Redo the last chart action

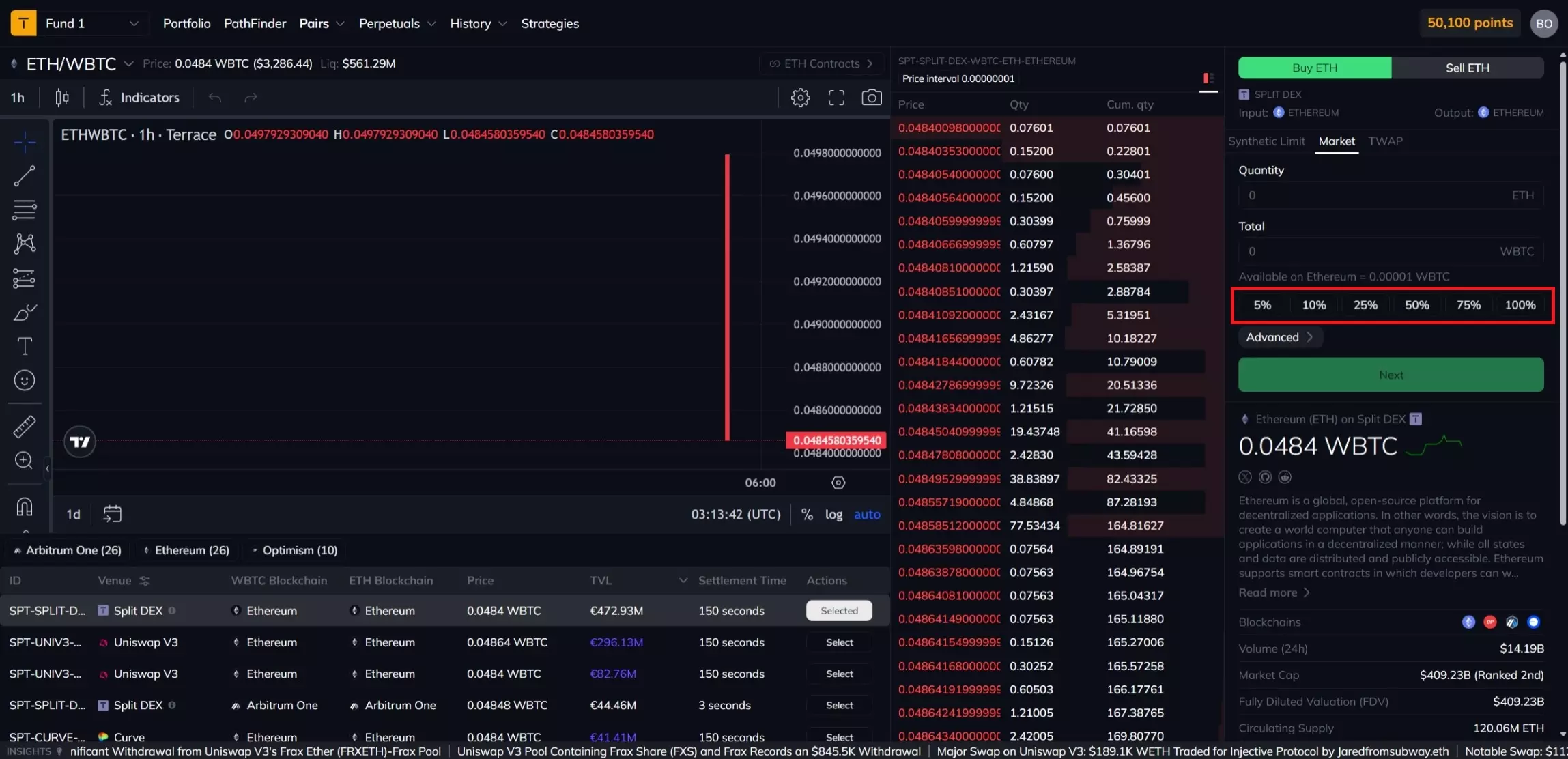pos(251,98)
